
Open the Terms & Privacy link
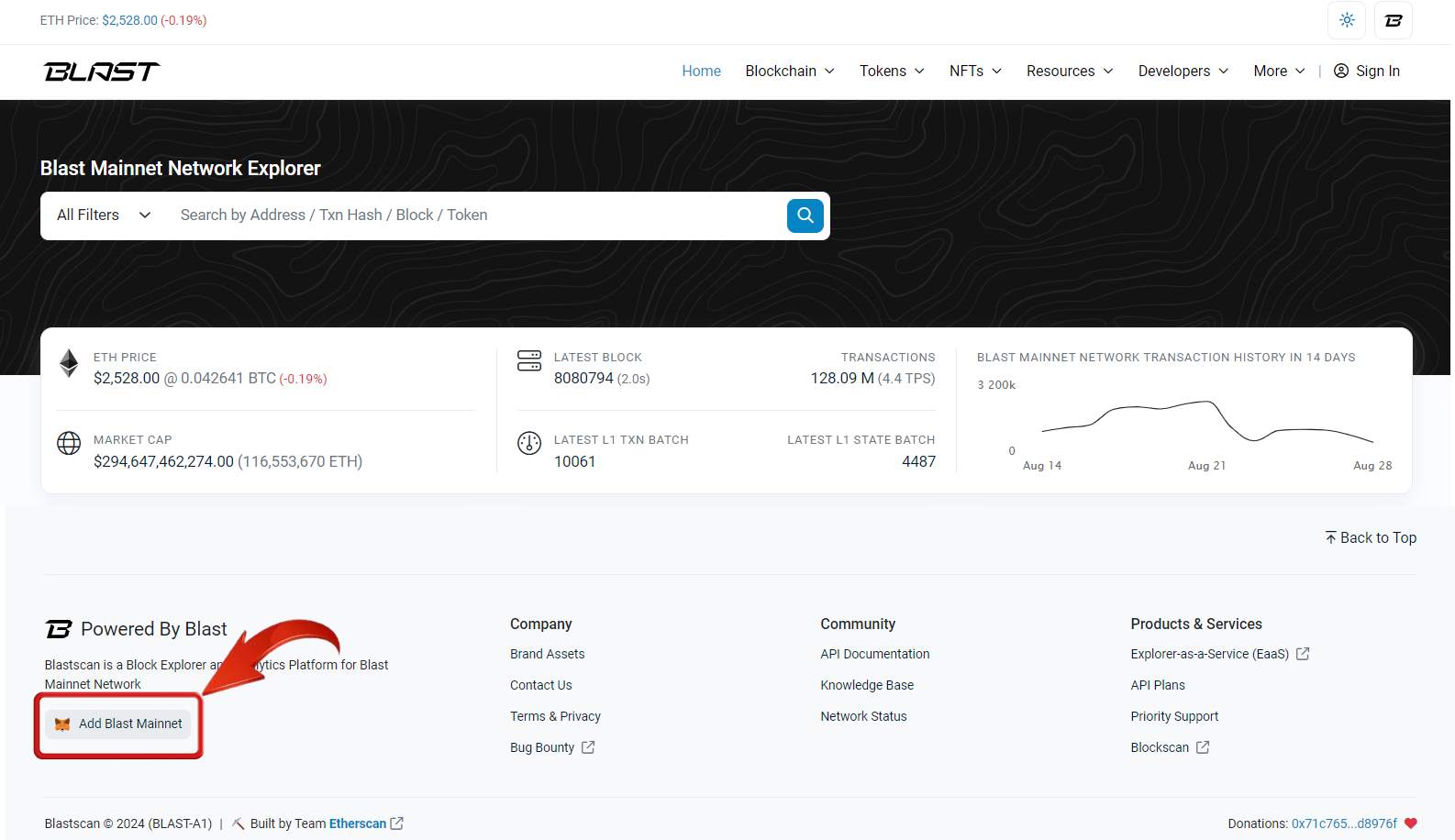[x=555, y=716]
